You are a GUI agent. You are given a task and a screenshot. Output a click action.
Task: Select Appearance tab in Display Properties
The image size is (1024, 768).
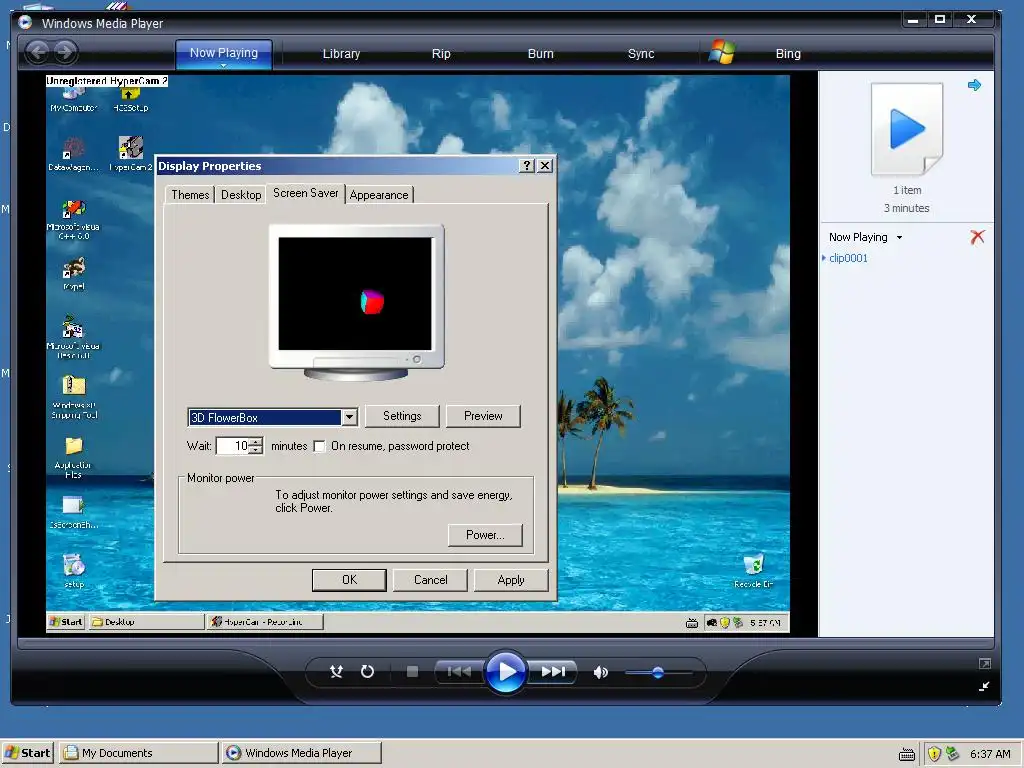[x=379, y=195]
